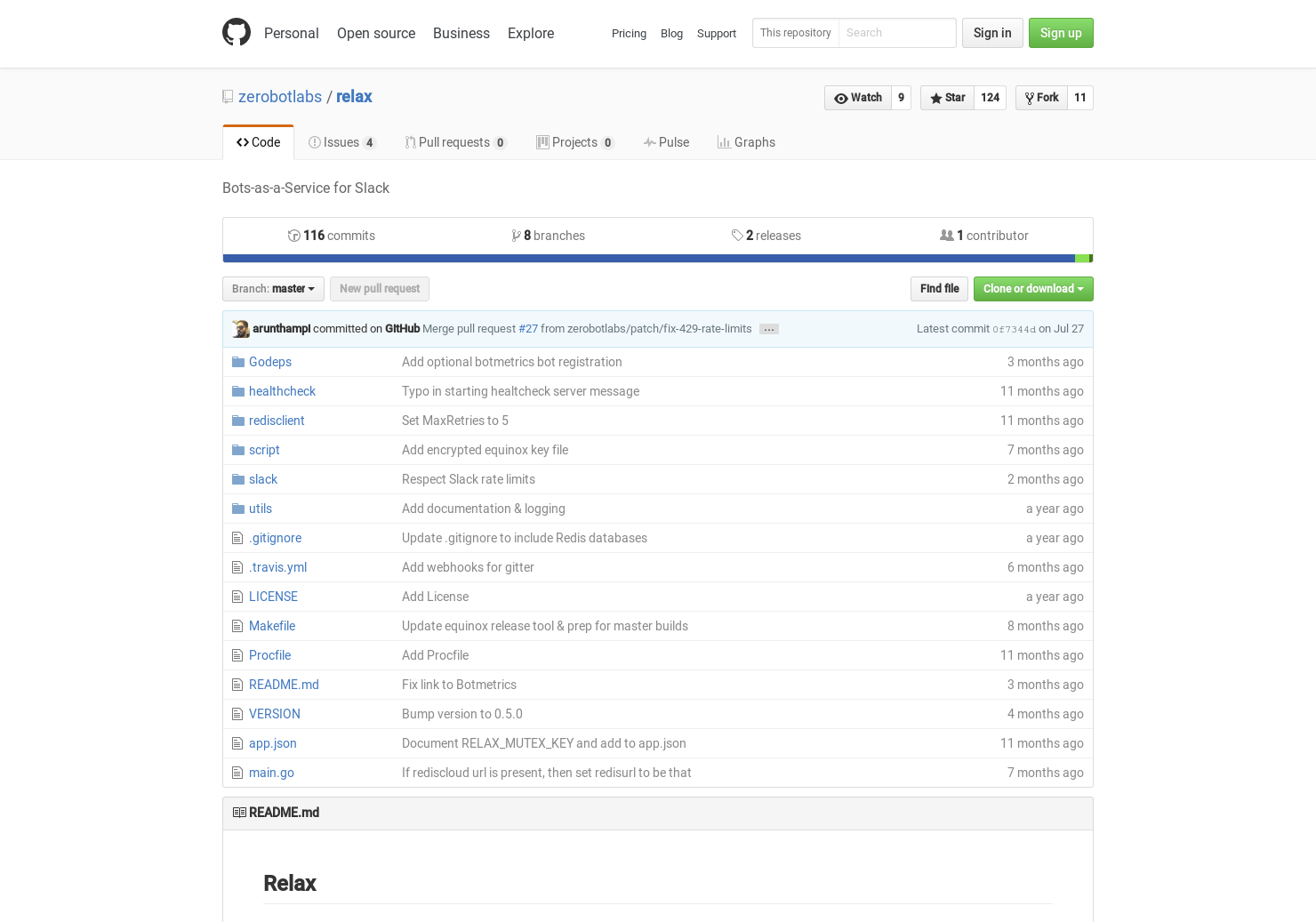Click the Makefile file icon
The image size is (1316, 922).
[x=237, y=626]
